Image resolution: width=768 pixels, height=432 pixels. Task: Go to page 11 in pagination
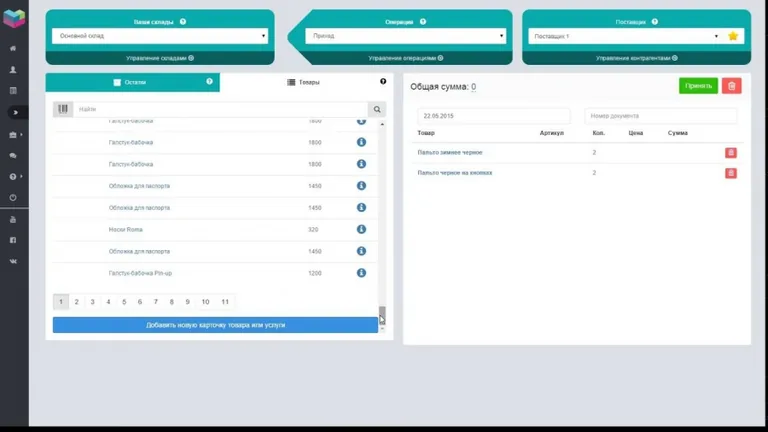pyautogui.click(x=225, y=301)
